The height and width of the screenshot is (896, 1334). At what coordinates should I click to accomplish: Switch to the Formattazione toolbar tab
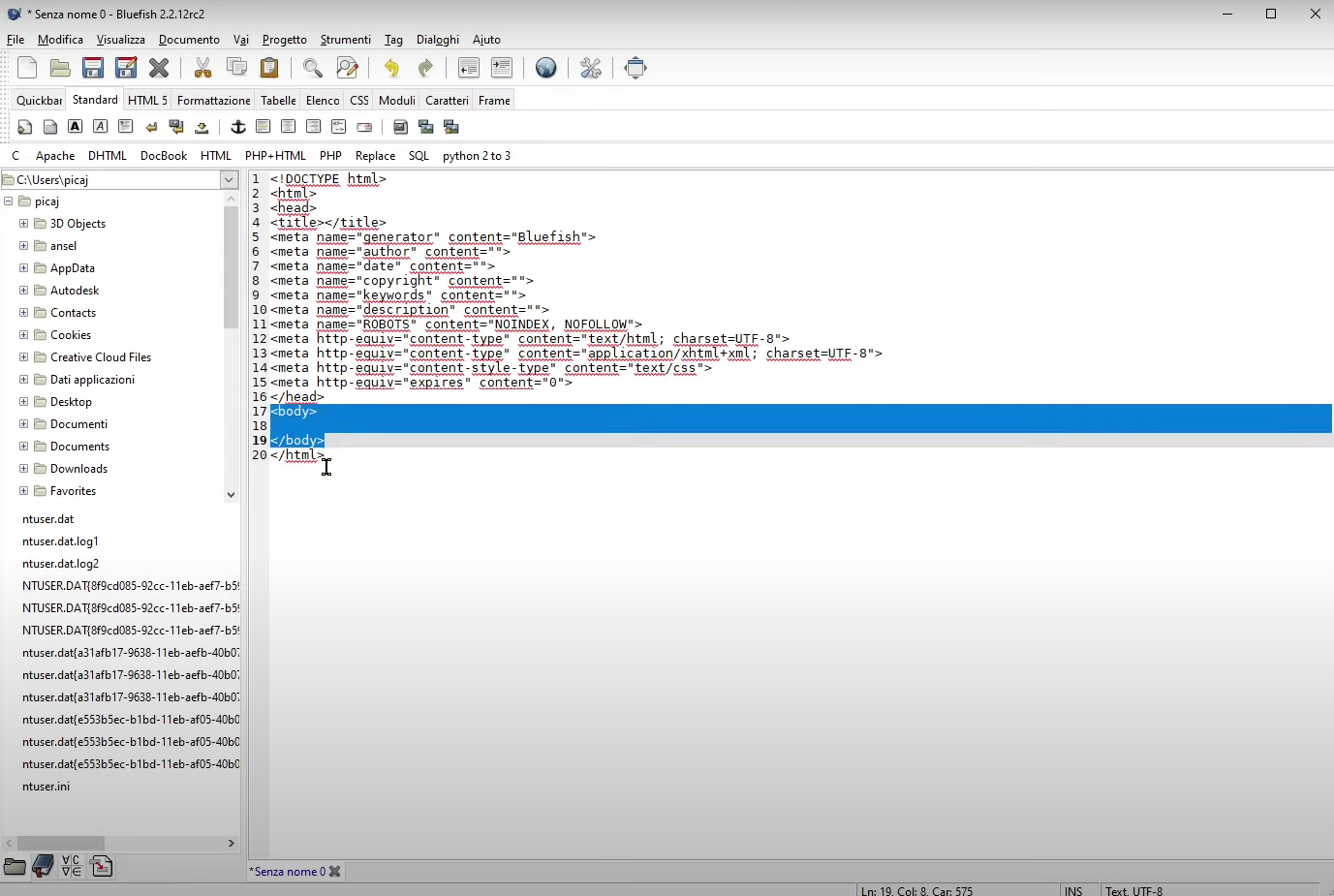(x=214, y=101)
